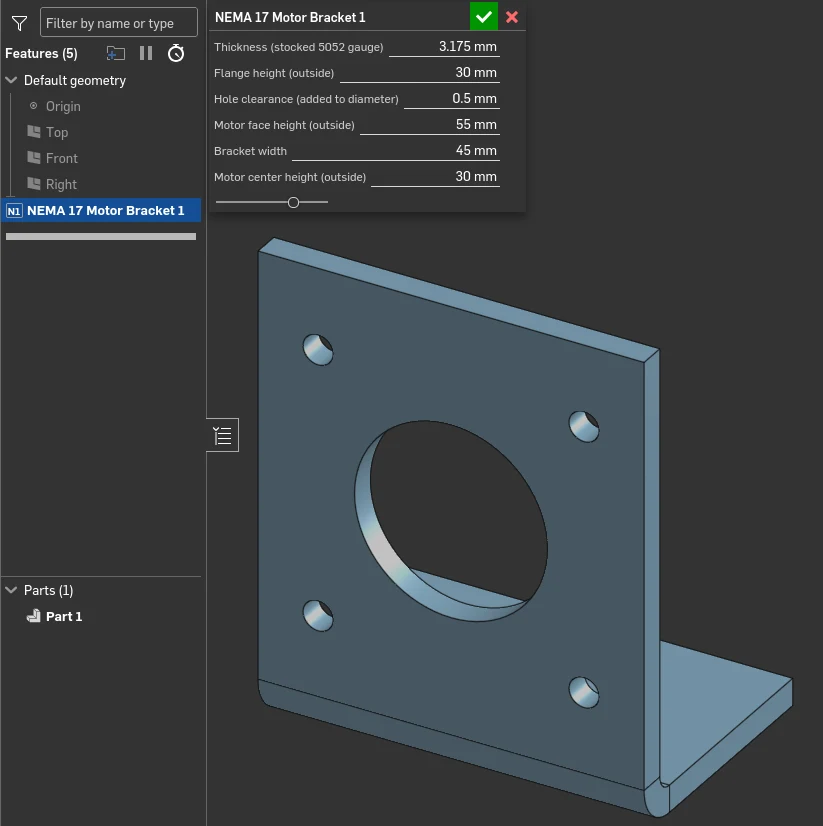Select the Origin feature

click(x=63, y=106)
